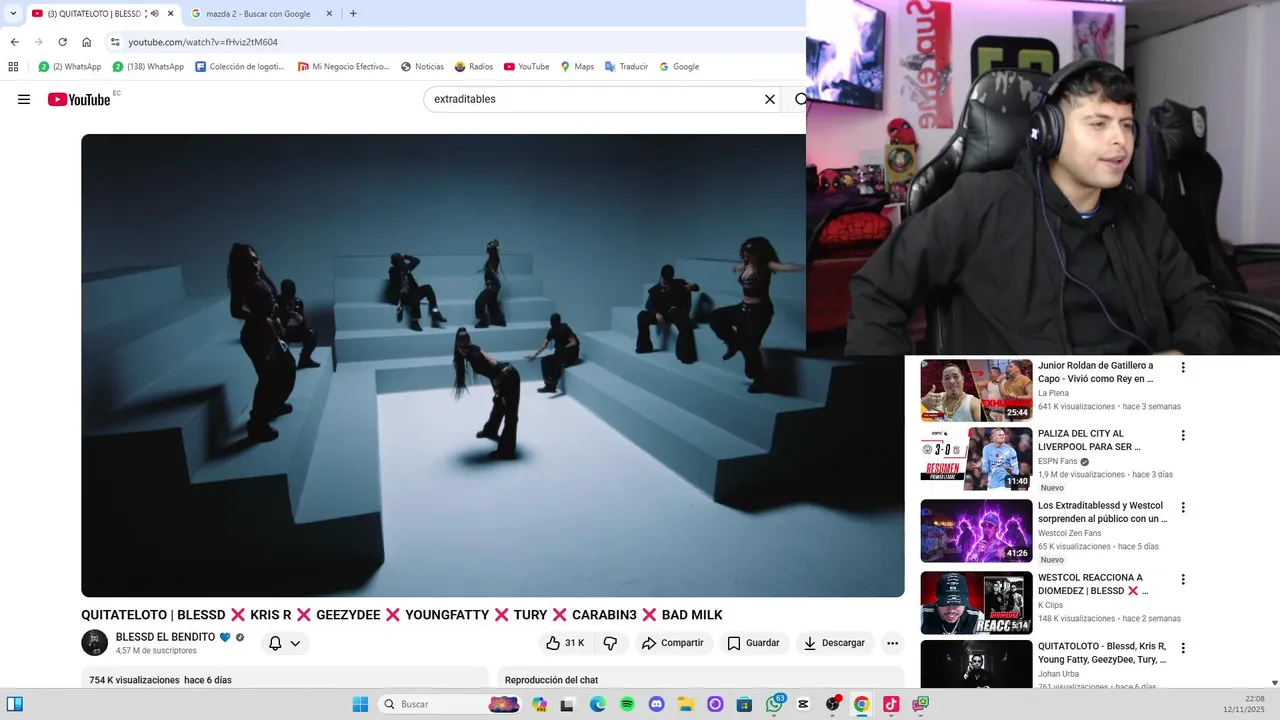Image resolution: width=1280 pixels, height=720 pixels.
Task: Open Discord from the taskbar
Action: (656, 704)
